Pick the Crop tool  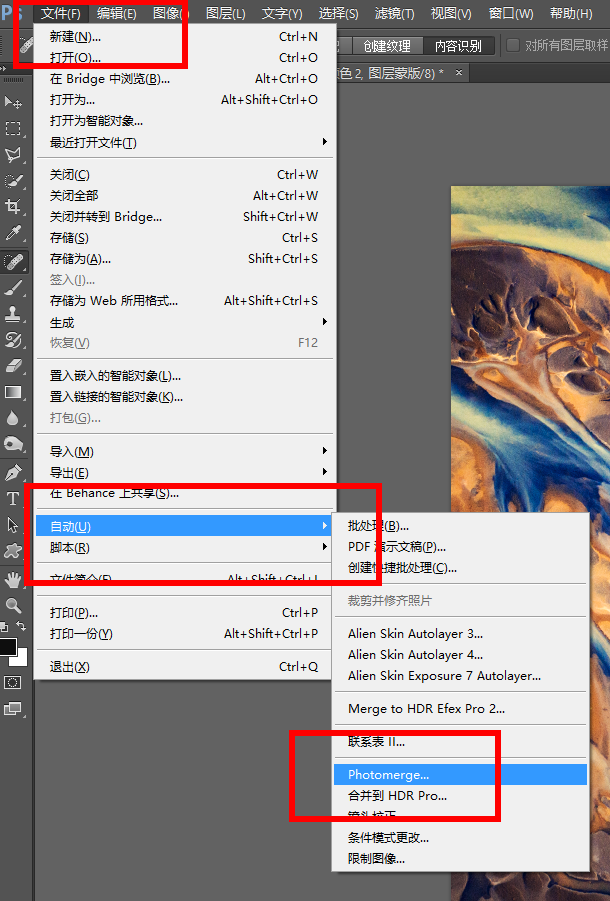(13, 207)
